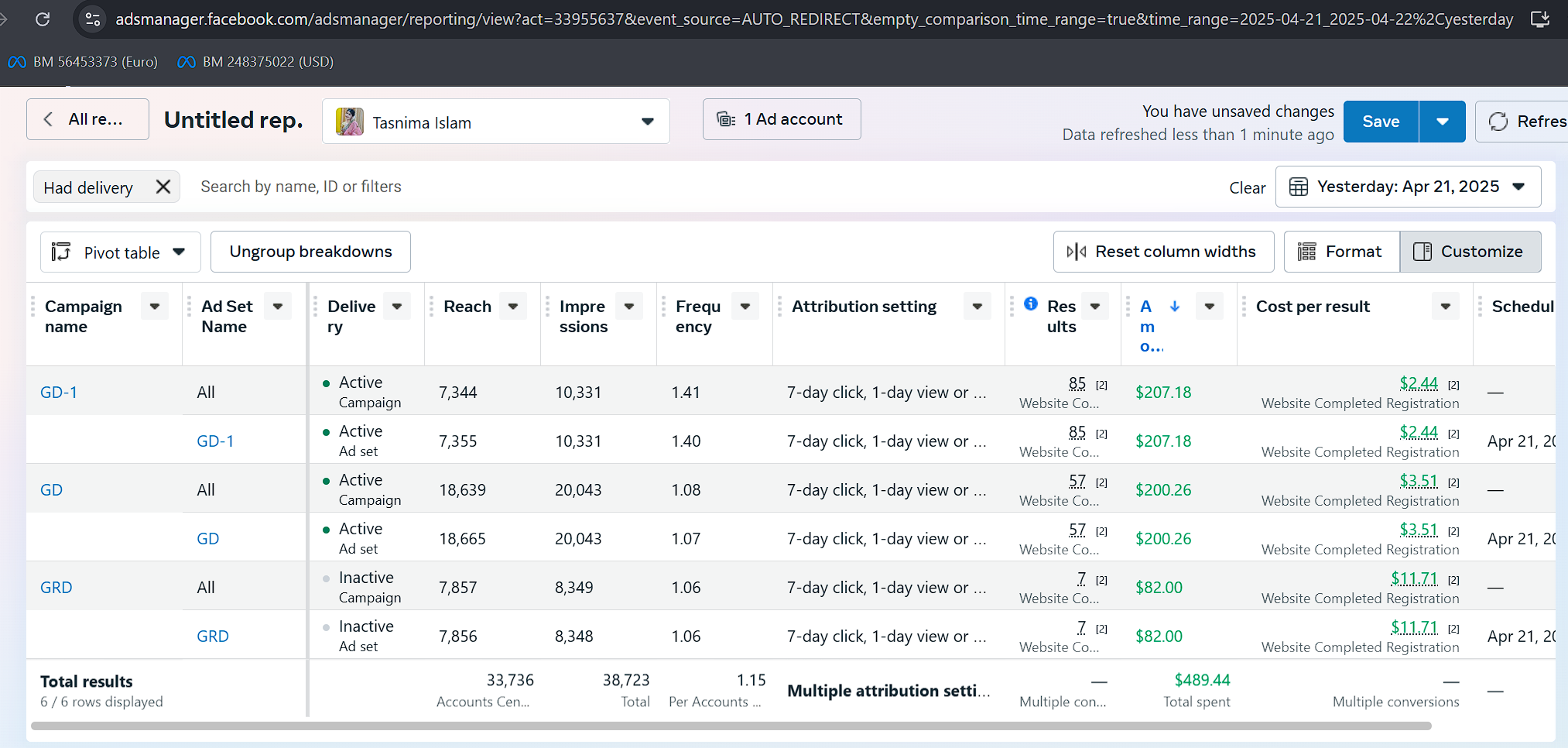The height and width of the screenshot is (748, 1568).
Task: Open Save options dropdown arrow
Action: coord(1442,122)
